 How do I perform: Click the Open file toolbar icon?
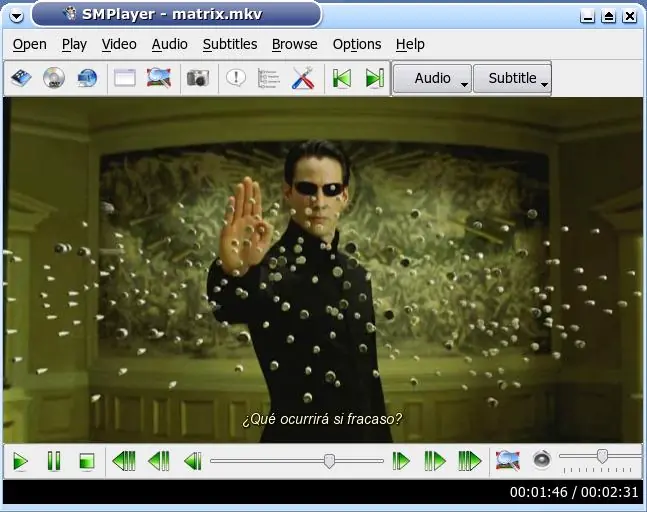[x=21, y=78]
